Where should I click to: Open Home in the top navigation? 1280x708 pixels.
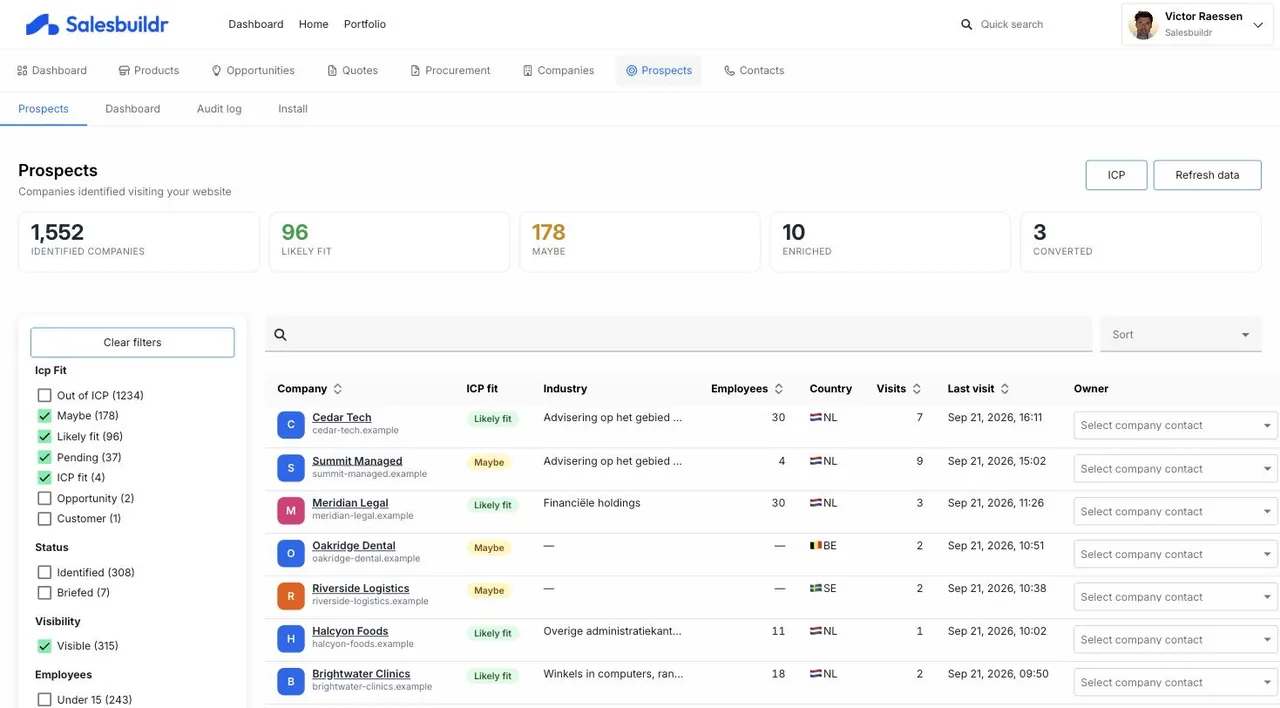pos(313,24)
